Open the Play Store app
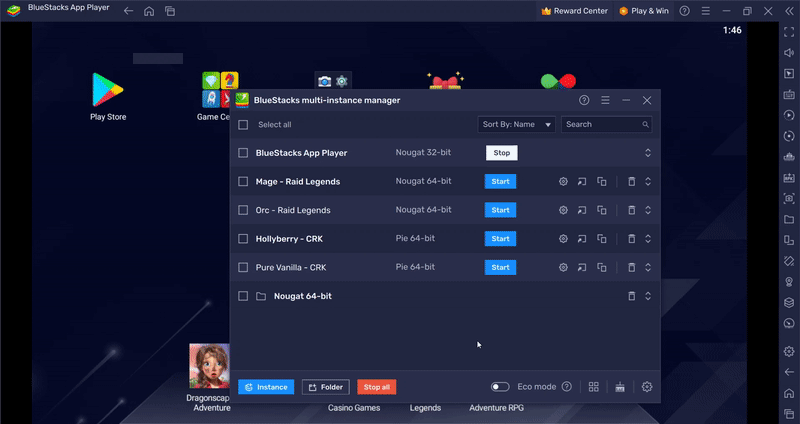This screenshot has width=800, height=424. click(x=108, y=96)
